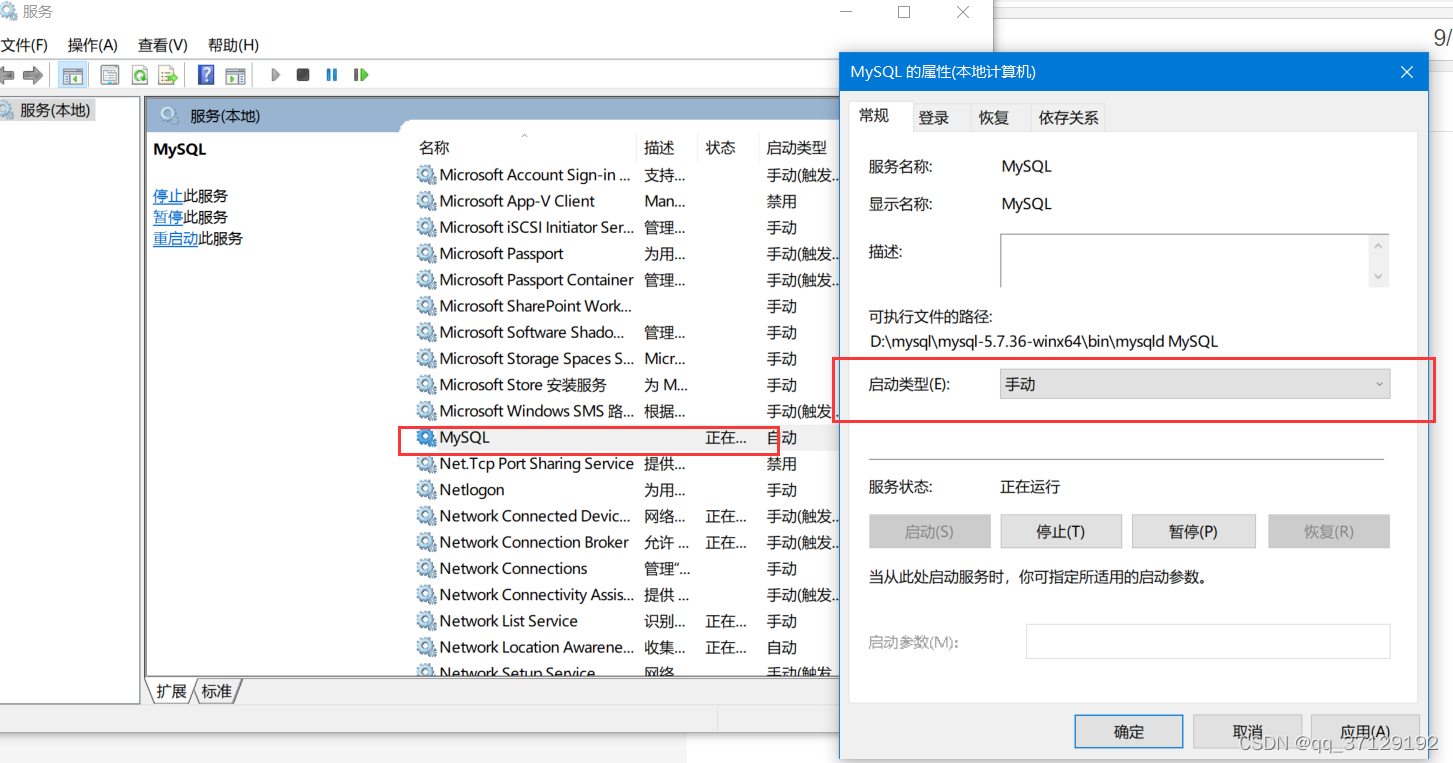Switch to the 恢复 tab in MySQL properties

(x=994, y=118)
